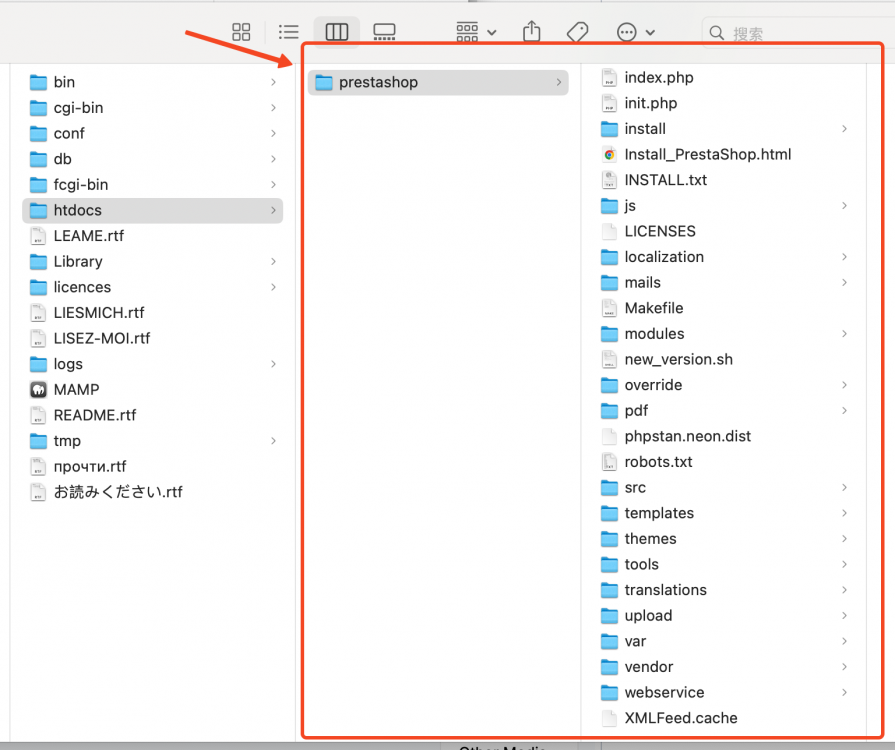Viewport: 895px width, 750px height.
Task: Open the webservice folder
Action: pyautogui.click(x=724, y=692)
